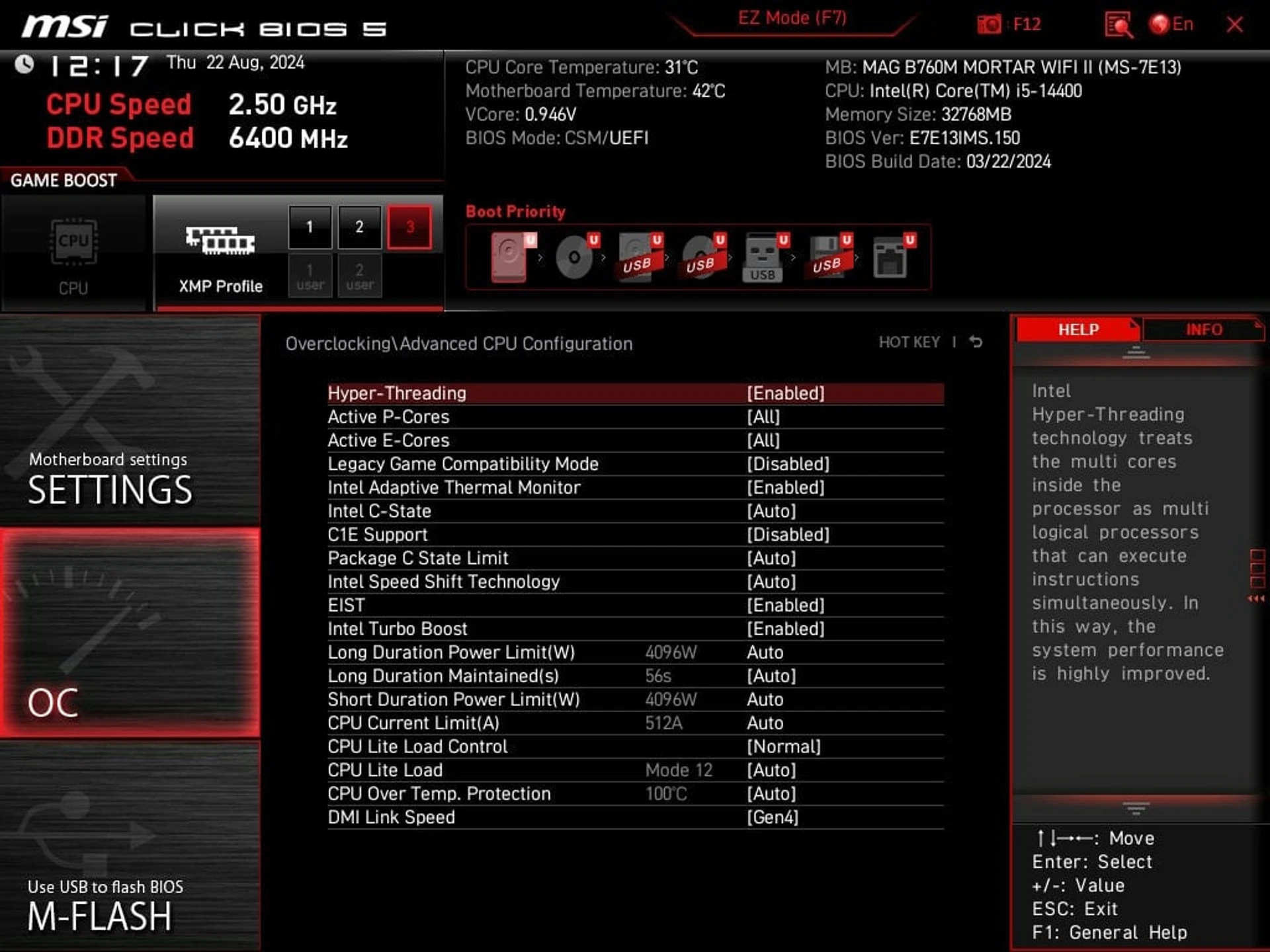Viewport: 1270px width, 952px height.
Task: Select the optical disc boot device icon
Action: 577,257
